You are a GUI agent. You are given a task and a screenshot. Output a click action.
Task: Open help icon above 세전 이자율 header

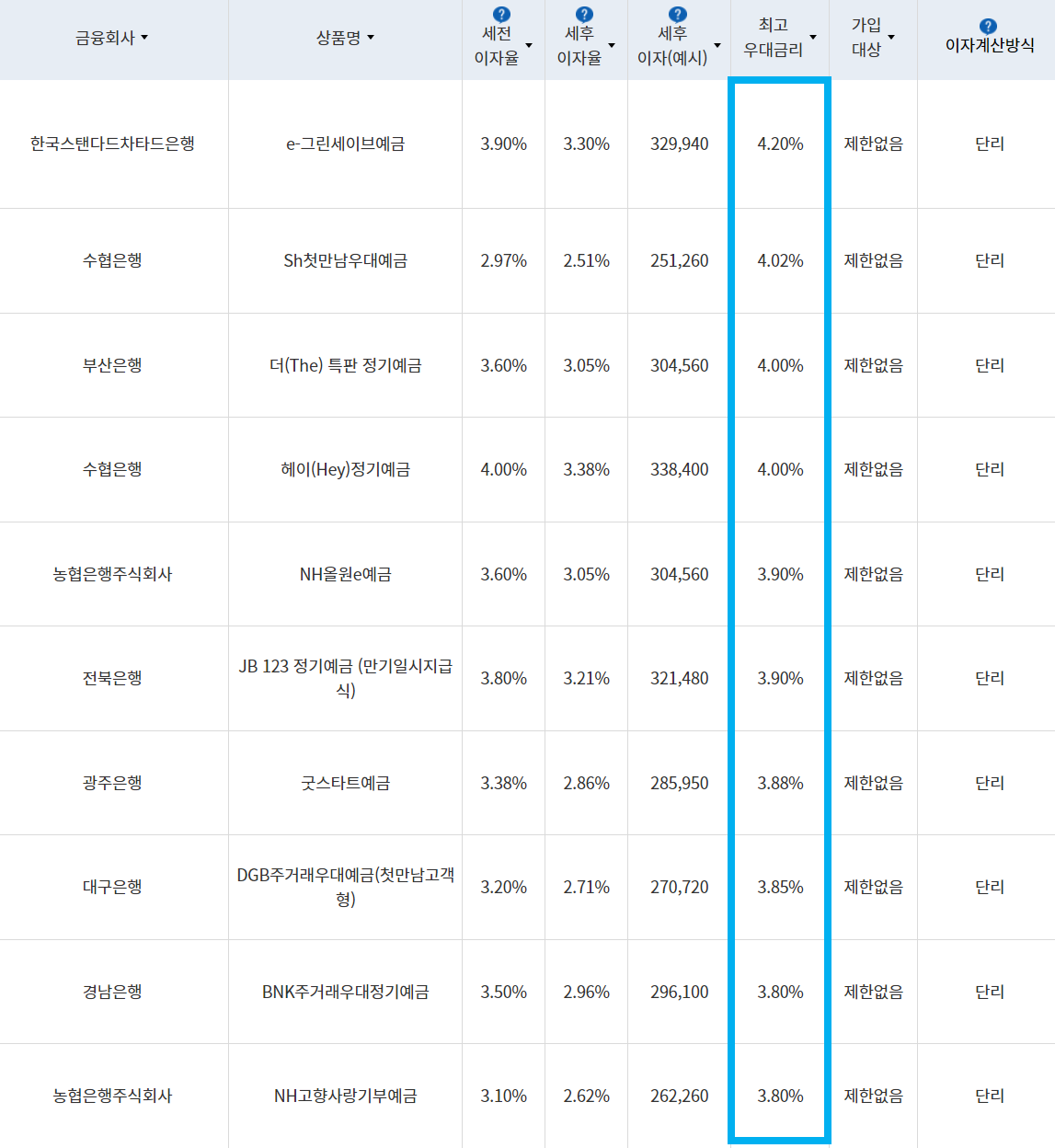501,15
